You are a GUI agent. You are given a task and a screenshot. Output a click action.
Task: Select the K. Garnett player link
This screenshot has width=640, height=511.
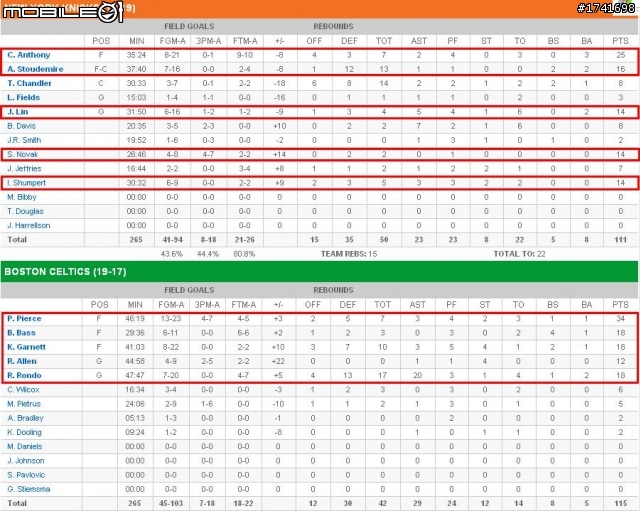[27, 347]
